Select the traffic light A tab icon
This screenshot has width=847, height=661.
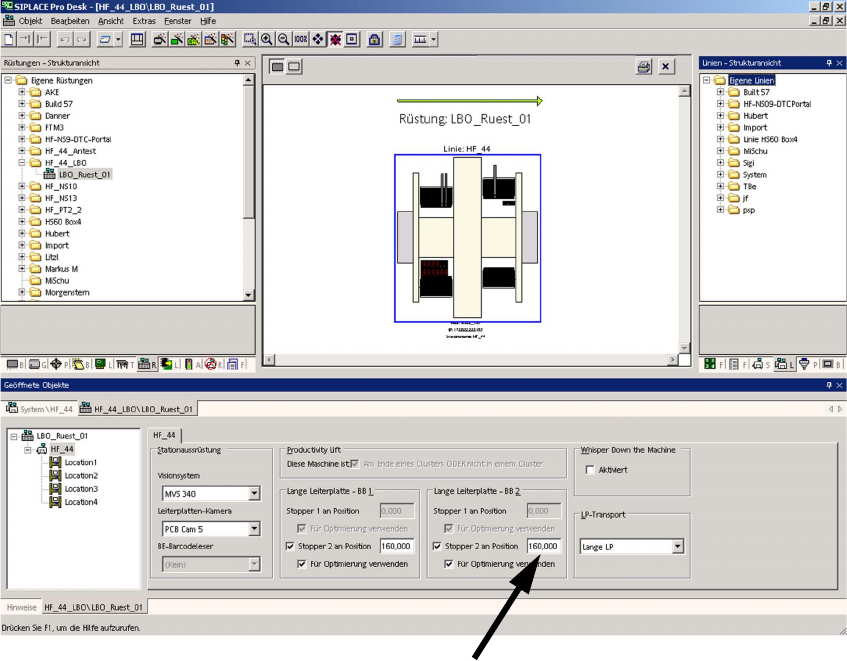click(192, 365)
